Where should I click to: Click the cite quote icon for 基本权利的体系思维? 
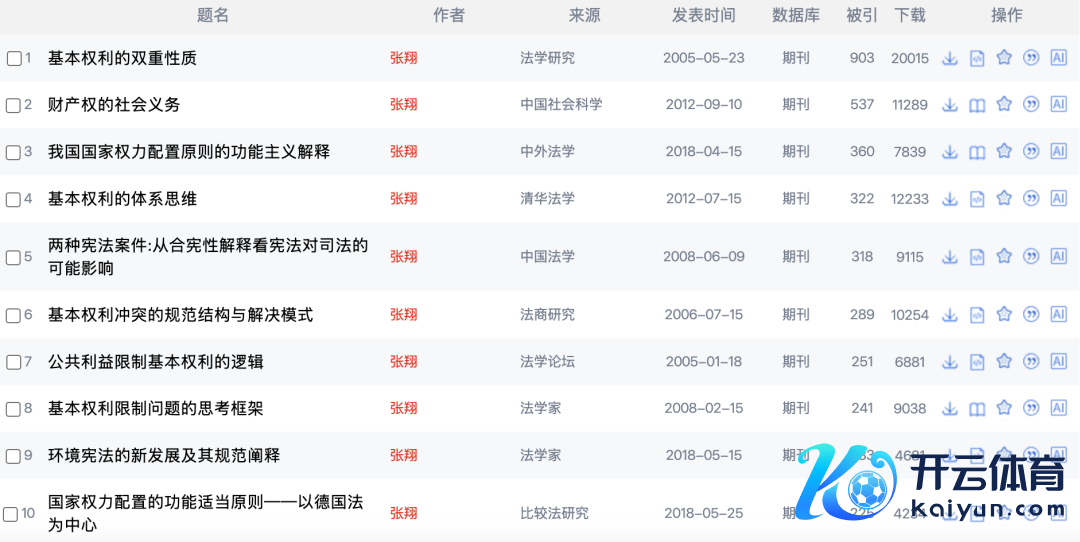(1031, 198)
